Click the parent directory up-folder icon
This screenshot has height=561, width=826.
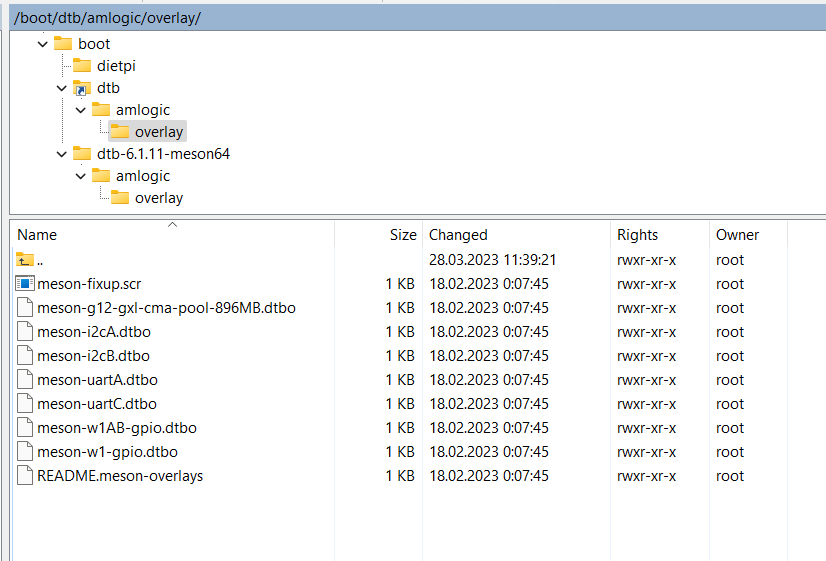coord(26,260)
